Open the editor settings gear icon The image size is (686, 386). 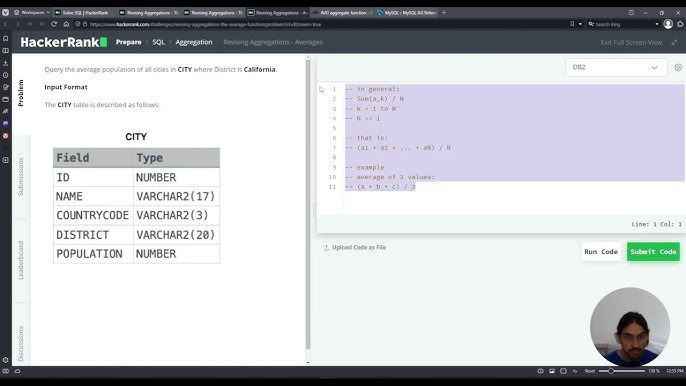678,67
